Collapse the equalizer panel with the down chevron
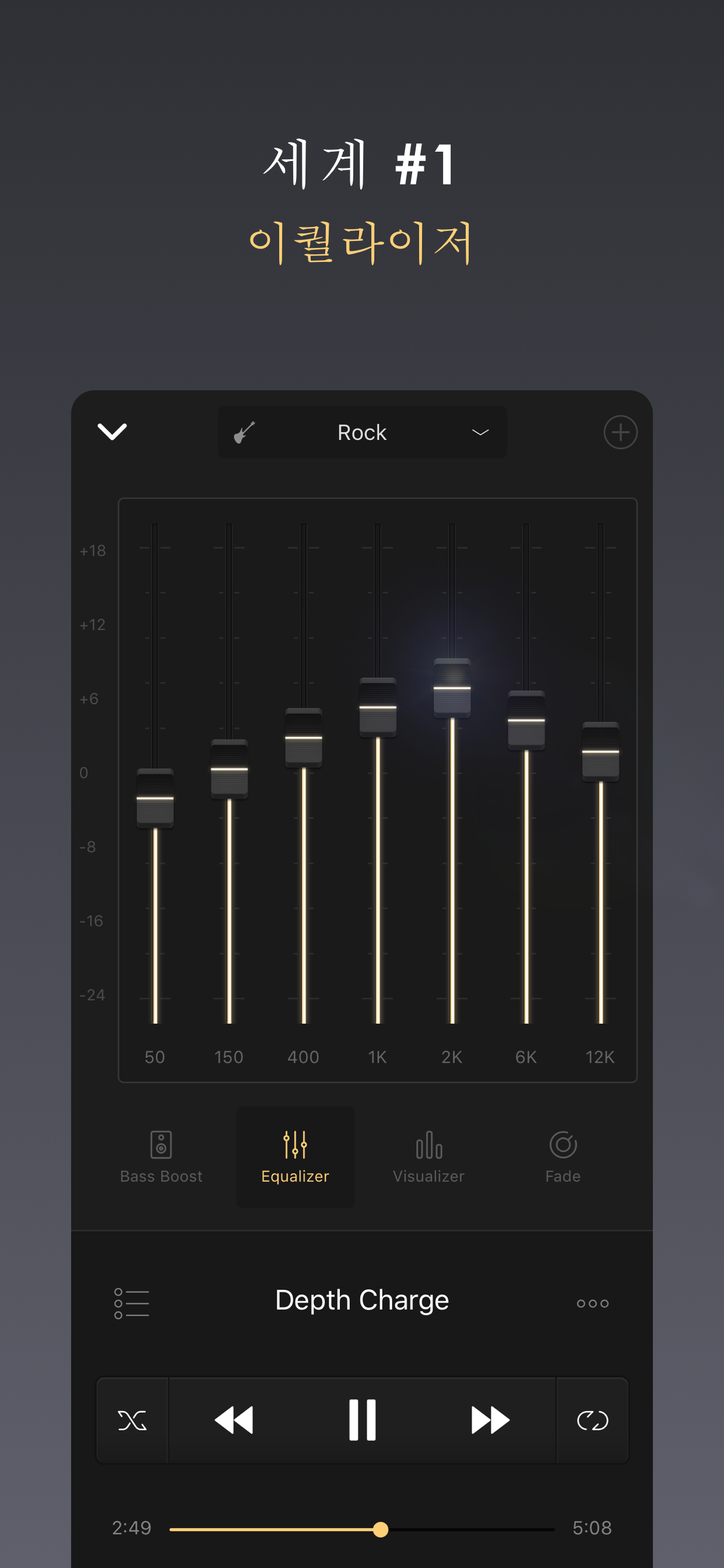The width and height of the screenshot is (724, 1568). point(112,432)
